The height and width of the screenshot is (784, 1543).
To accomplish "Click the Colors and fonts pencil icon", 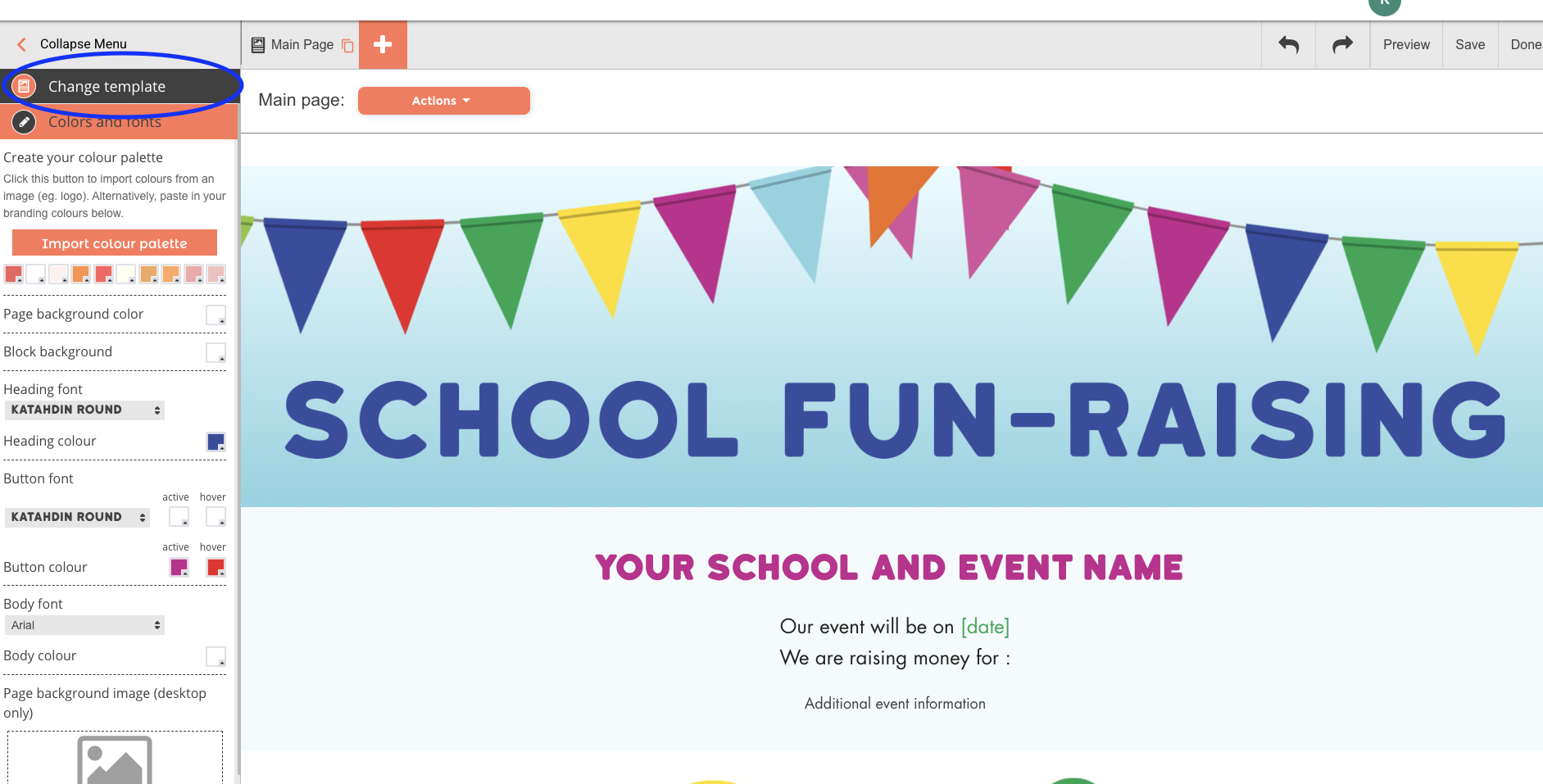I will [x=24, y=122].
